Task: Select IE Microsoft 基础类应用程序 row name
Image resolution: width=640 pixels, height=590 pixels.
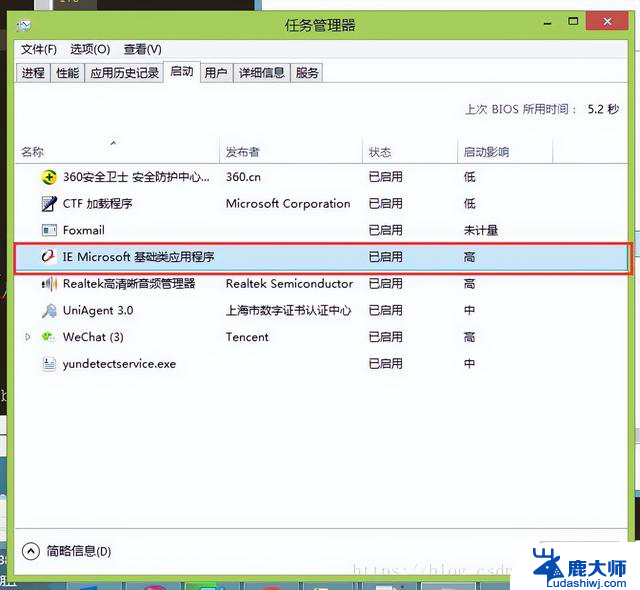Action: (138, 257)
